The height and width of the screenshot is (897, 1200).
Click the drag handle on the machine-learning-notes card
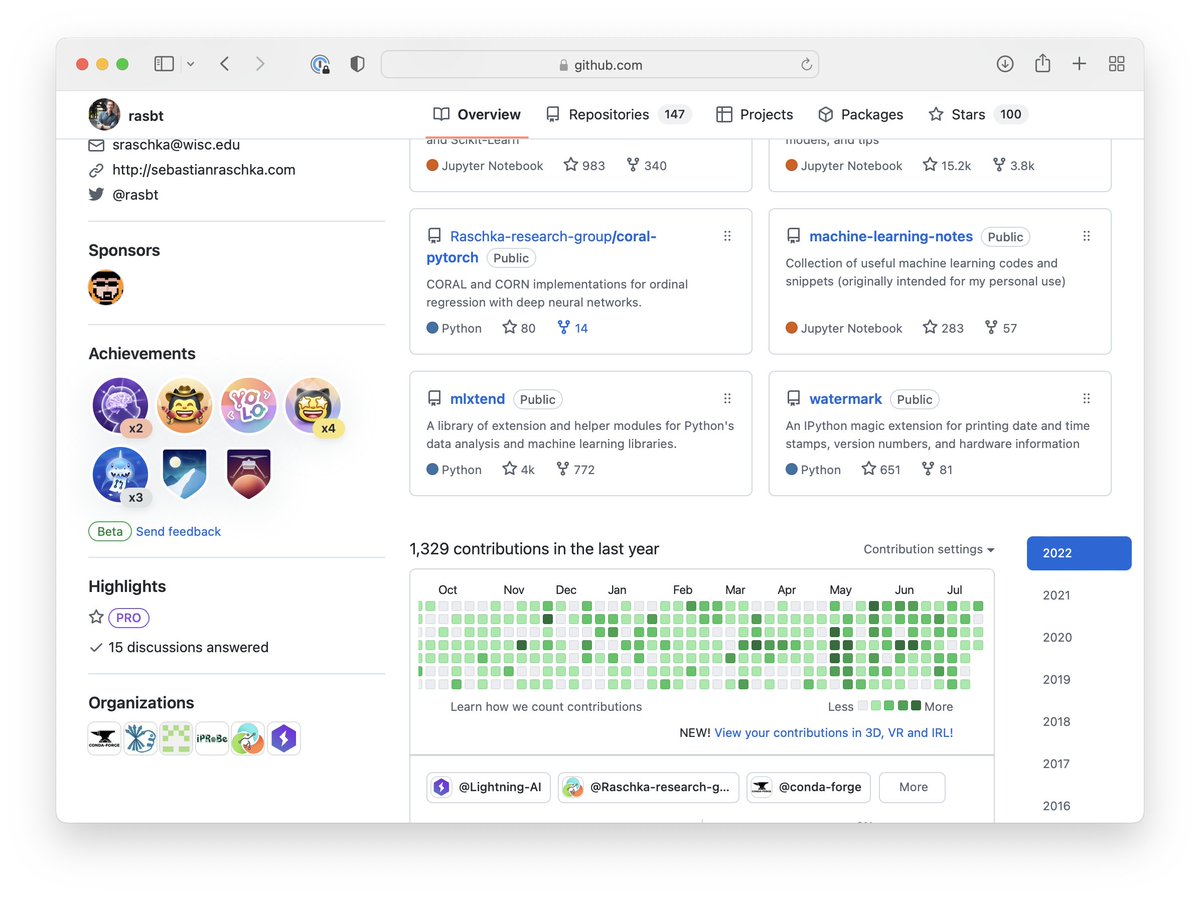(1086, 236)
